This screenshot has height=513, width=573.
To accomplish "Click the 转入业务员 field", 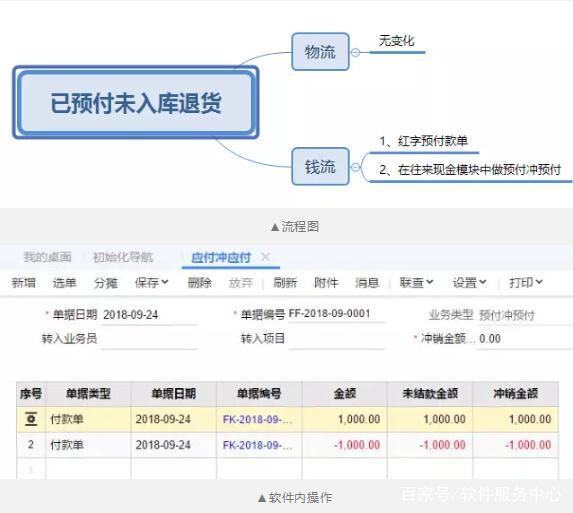I will 149,339.
